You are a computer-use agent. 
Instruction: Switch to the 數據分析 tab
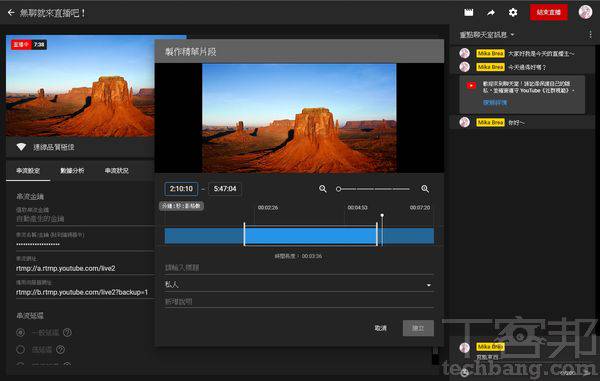pos(72,171)
